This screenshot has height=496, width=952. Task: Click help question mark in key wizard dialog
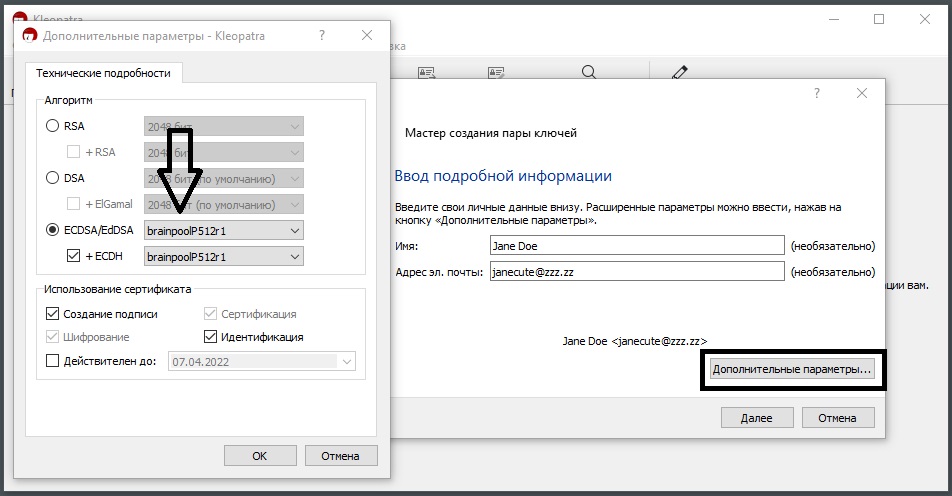[817, 93]
